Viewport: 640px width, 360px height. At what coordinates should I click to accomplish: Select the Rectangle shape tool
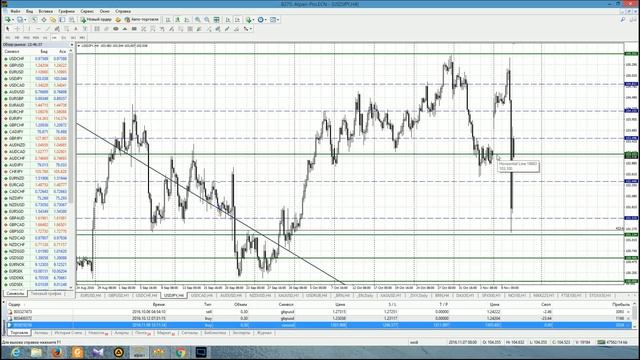point(134,29)
